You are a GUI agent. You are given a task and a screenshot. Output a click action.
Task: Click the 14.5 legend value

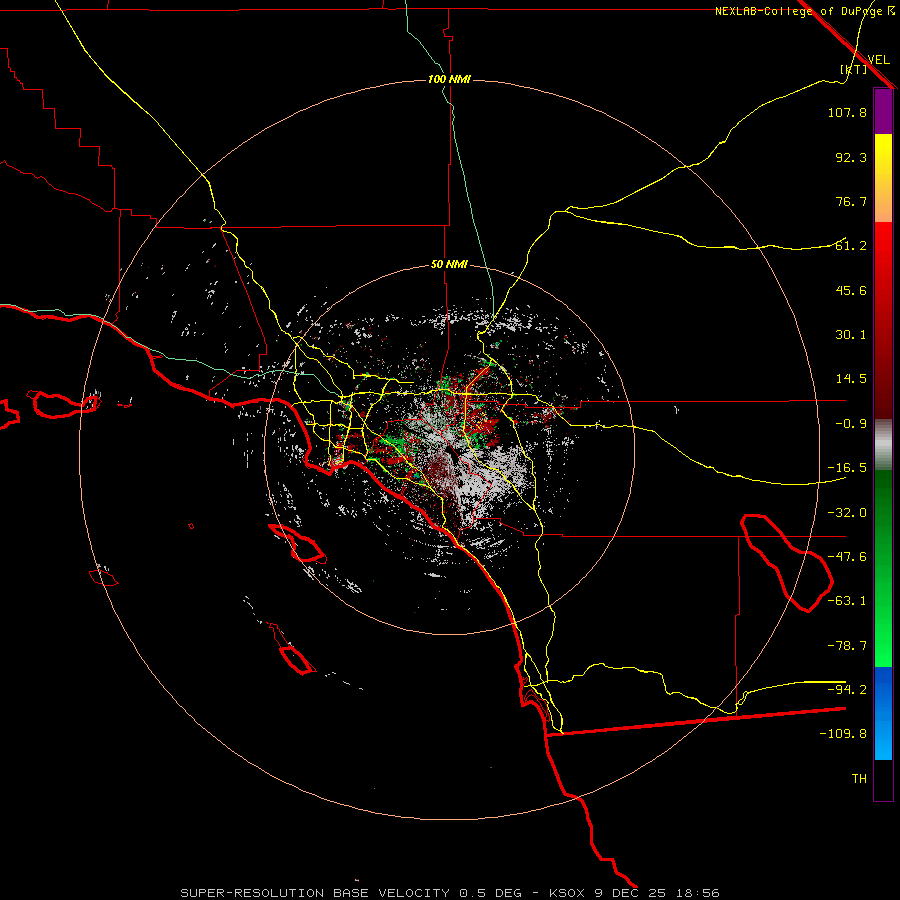(x=851, y=379)
